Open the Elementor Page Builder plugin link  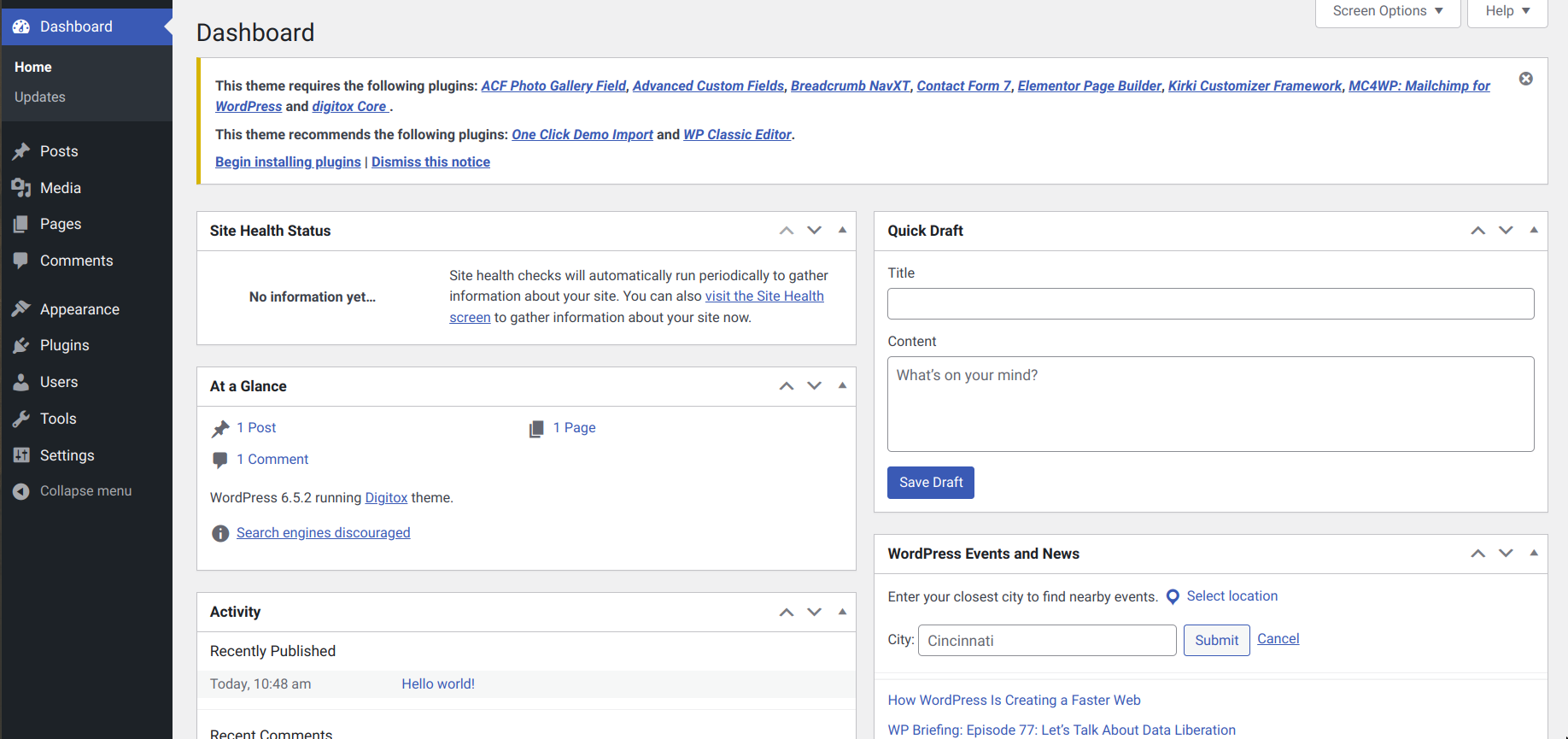click(x=1089, y=86)
